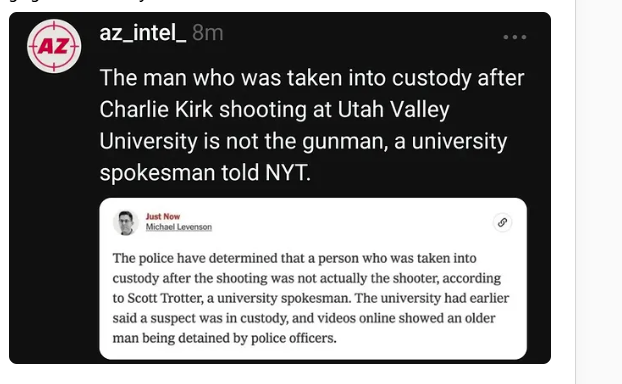The image size is (622, 384).
Task: Open the az_intel_ username profile link
Action: click(x=143, y=33)
